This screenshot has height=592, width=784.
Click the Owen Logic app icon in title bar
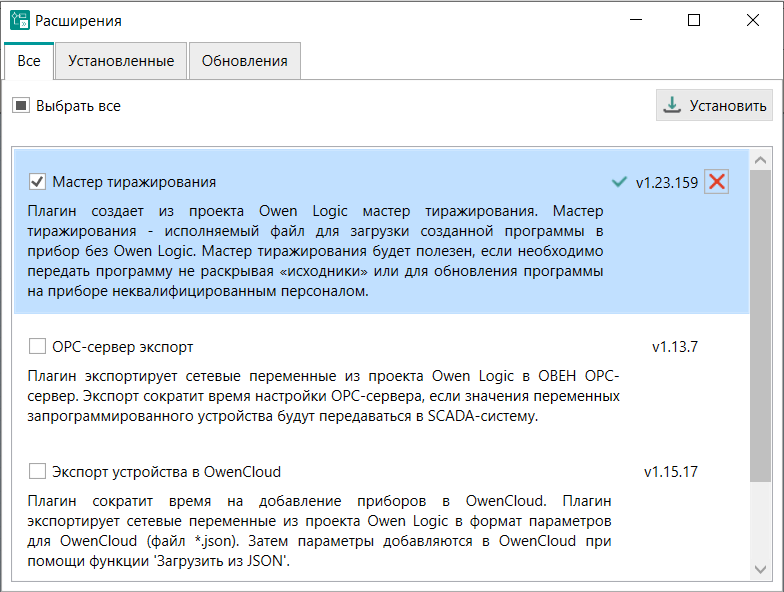19,20
